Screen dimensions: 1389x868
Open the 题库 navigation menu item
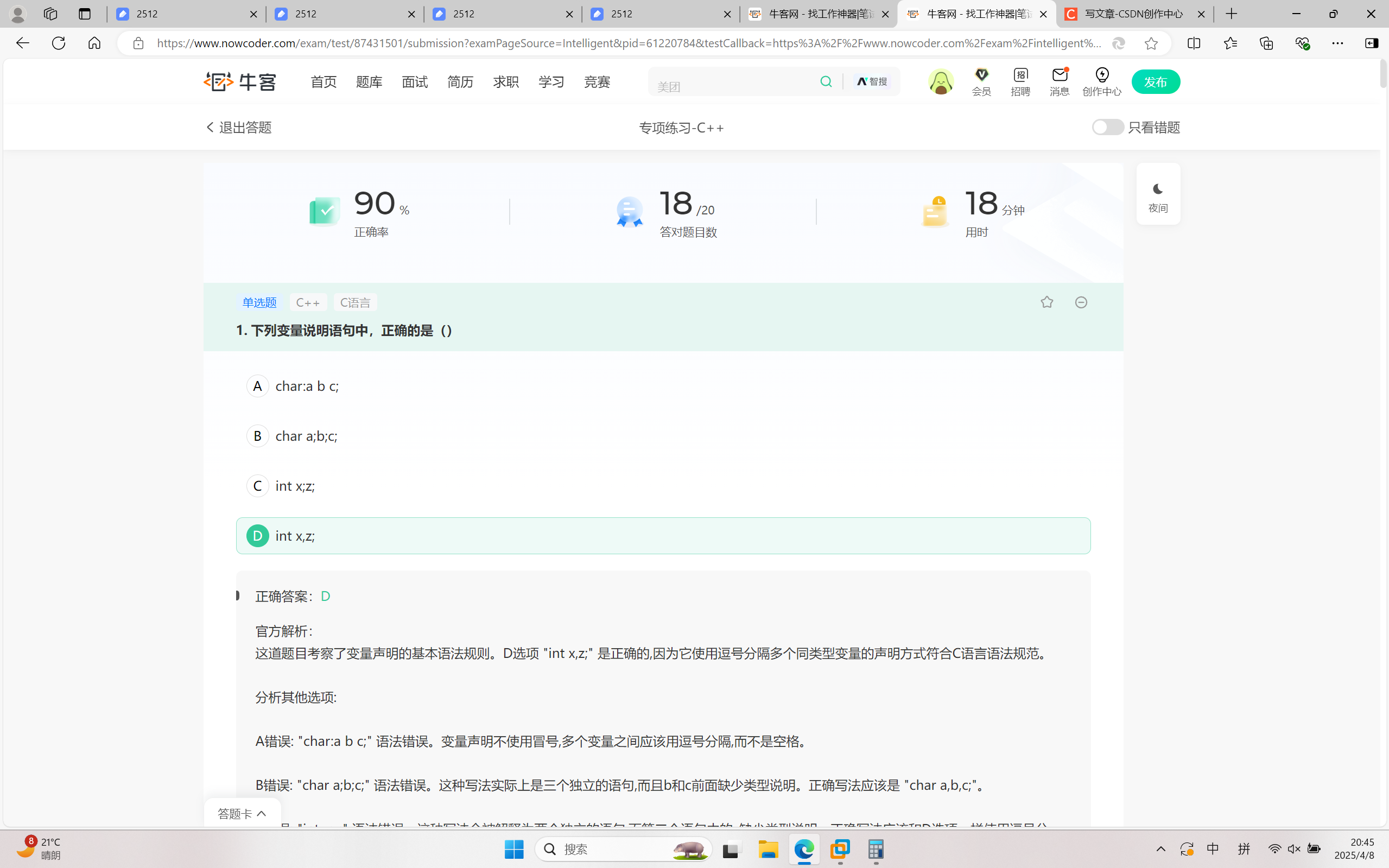[x=369, y=82]
